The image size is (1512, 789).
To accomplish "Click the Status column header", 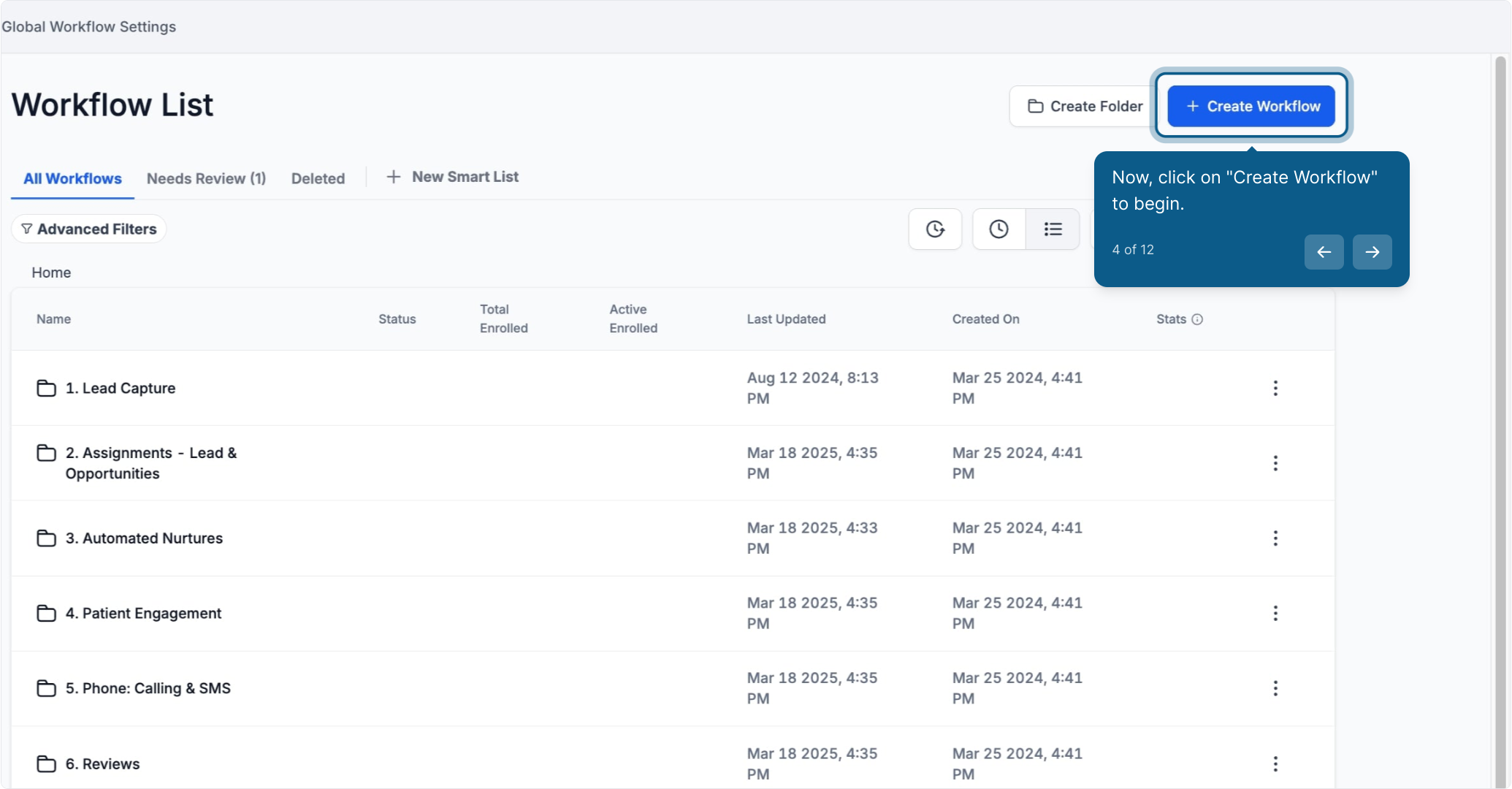I will (x=397, y=319).
